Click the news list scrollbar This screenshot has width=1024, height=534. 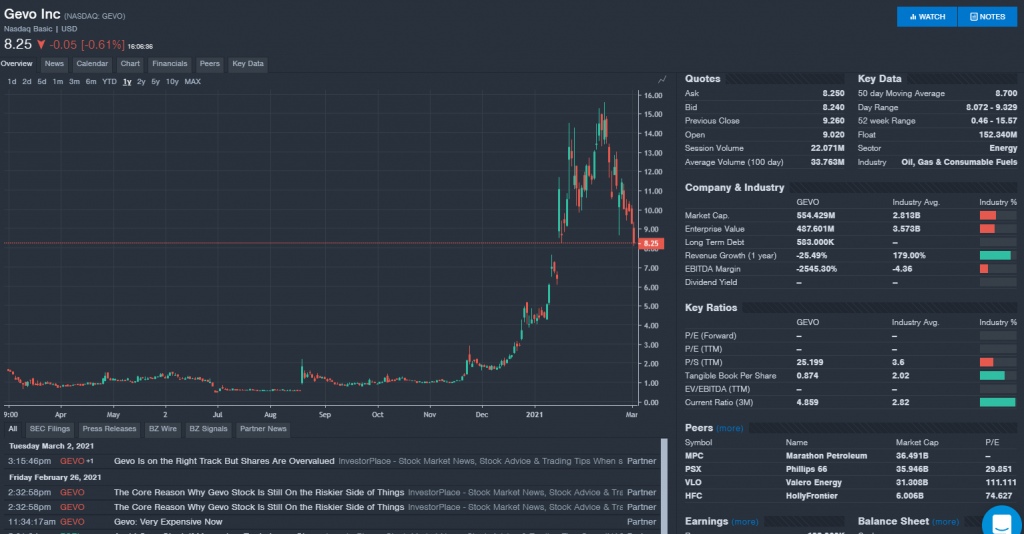click(664, 486)
